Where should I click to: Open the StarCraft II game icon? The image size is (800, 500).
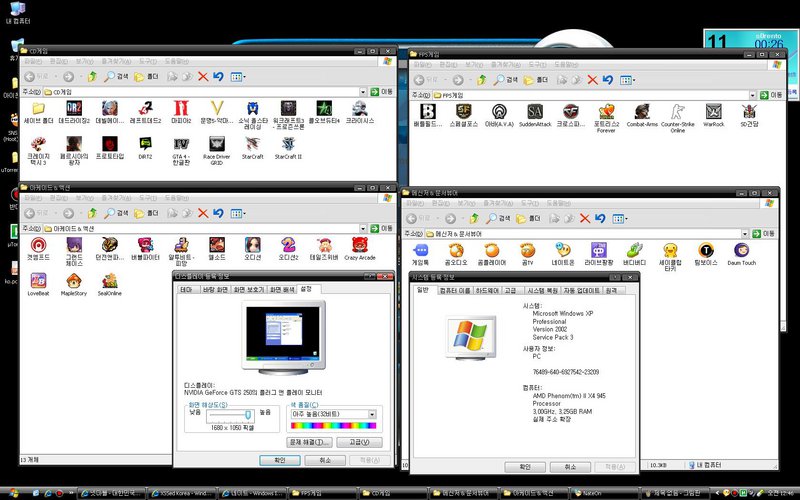(x=287, y=143)
